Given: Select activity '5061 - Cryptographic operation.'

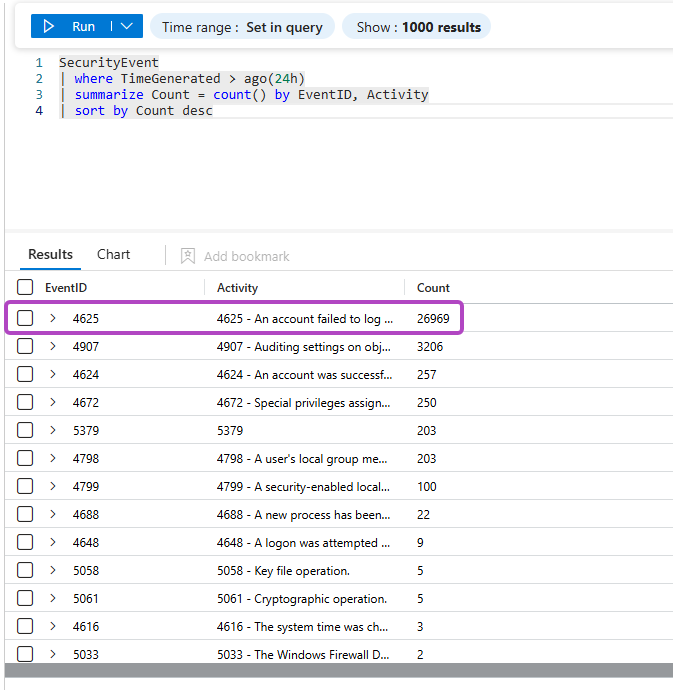Looking at the screenshot, I should pyautogui.click(x=302, y=598).
